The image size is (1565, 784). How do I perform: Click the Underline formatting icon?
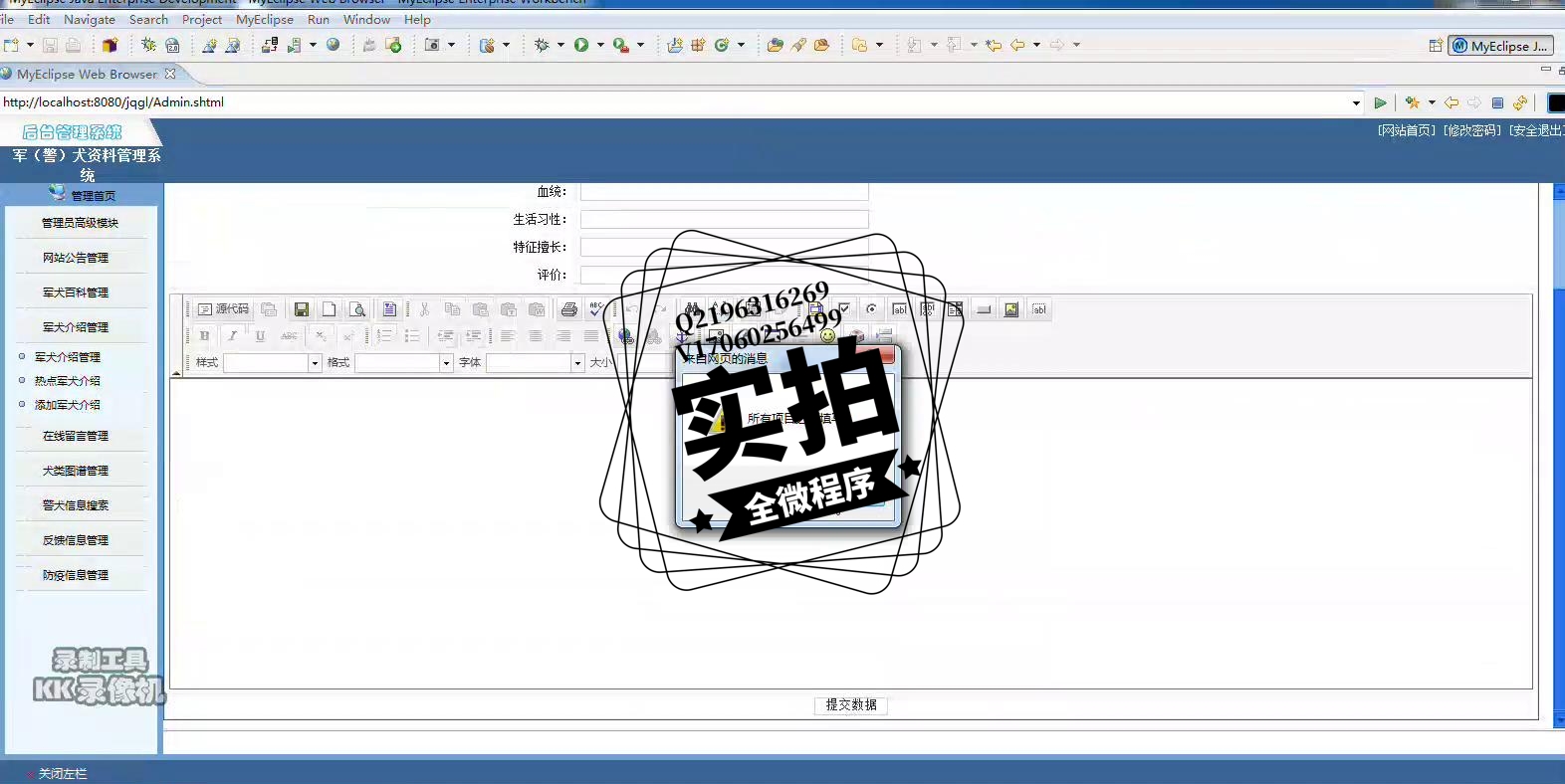(260, 336)
